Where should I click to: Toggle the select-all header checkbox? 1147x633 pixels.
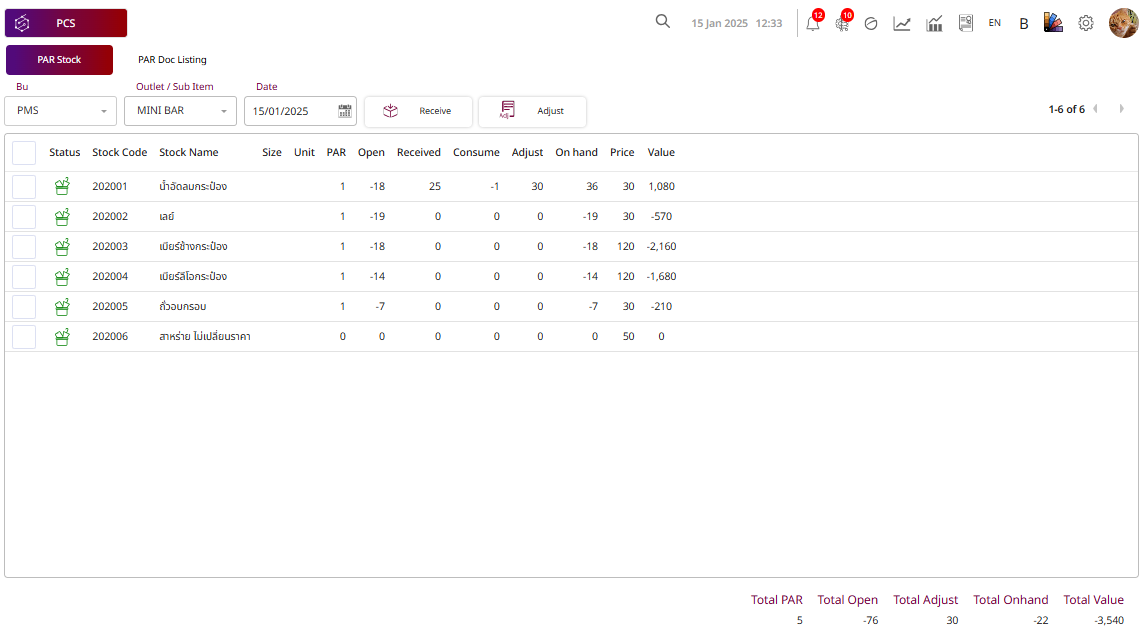click(24, 153)
